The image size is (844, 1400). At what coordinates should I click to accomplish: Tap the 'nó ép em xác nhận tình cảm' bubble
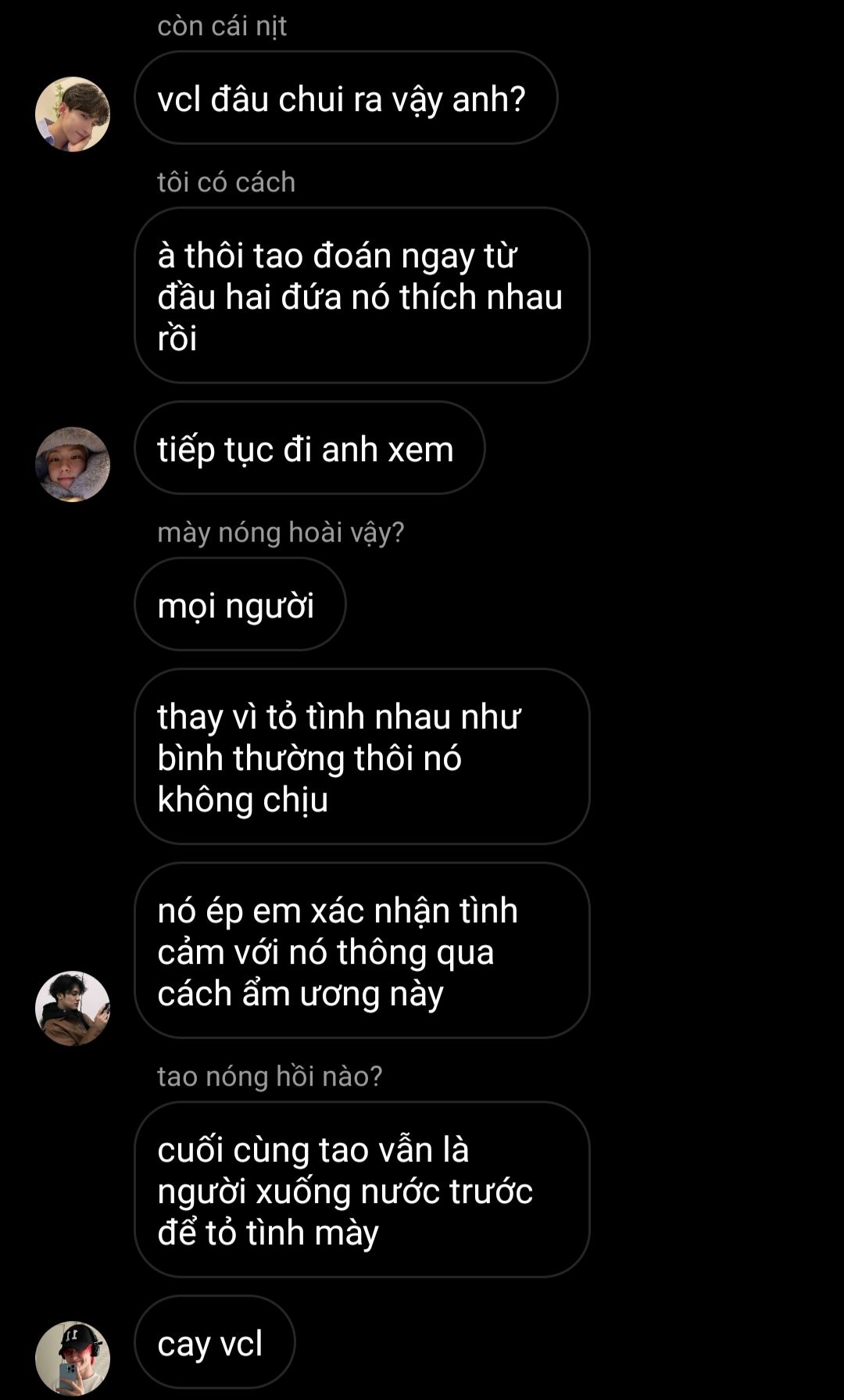click(x=362, y=951)
